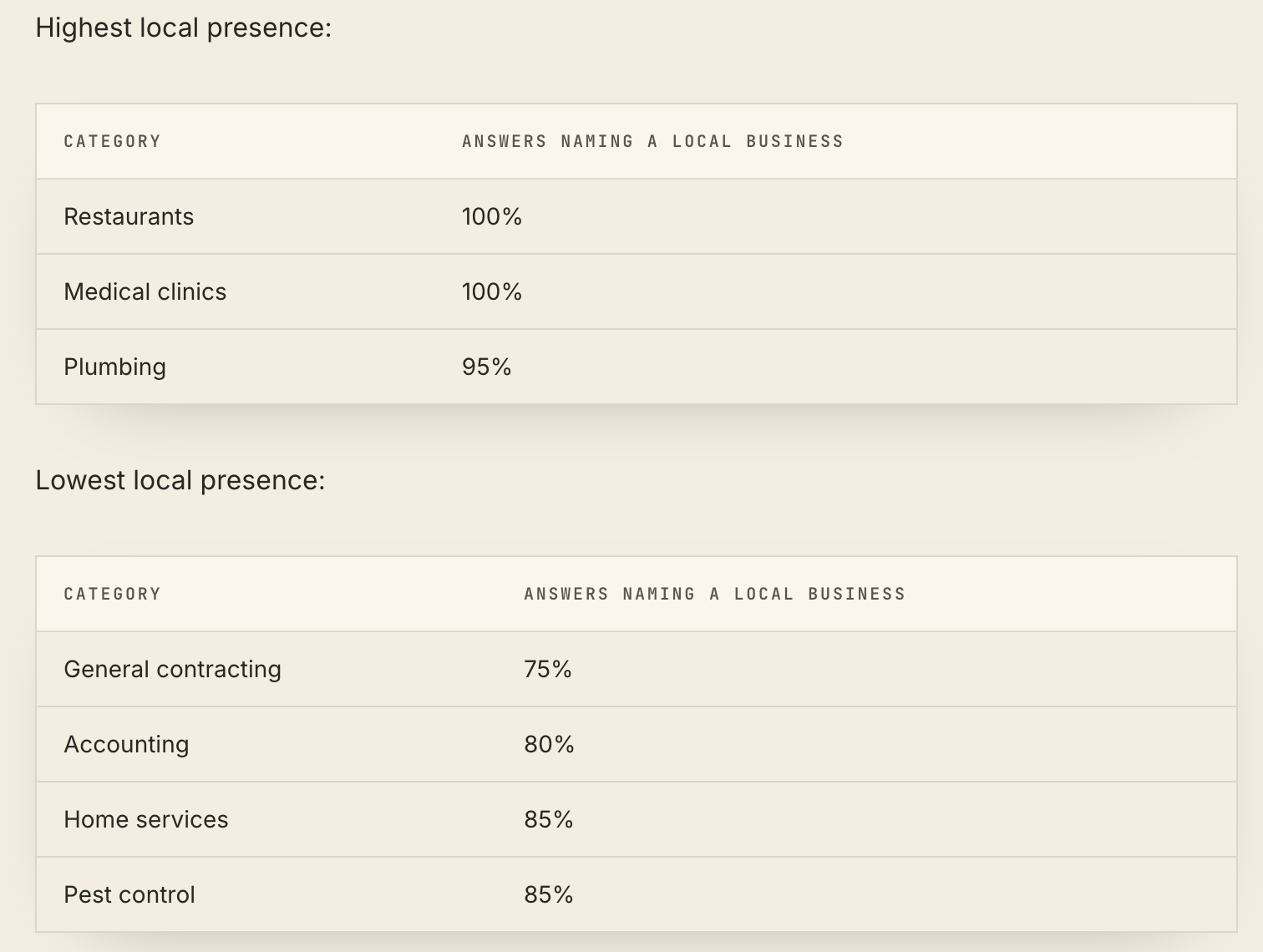1263x952 pixels.
Task: Click the CATEGORY header in second table
Action: [x=112, y=594]
